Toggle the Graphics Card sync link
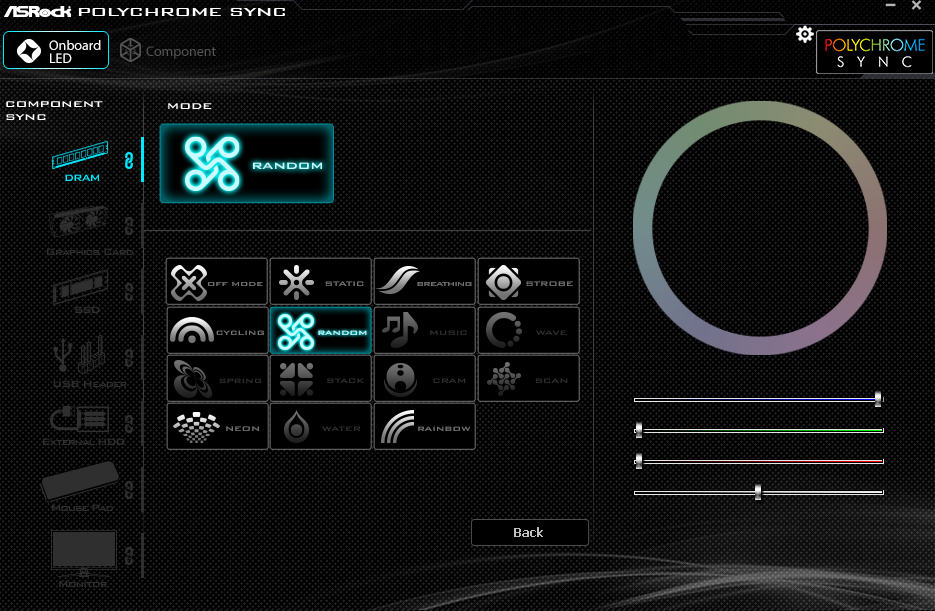 [128, 226]
